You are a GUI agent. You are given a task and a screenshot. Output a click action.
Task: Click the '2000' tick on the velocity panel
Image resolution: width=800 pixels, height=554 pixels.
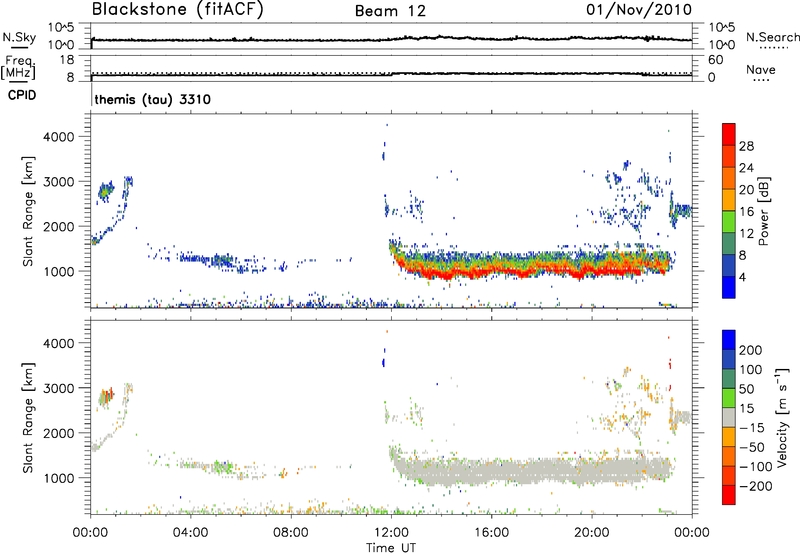pos(59,433)
